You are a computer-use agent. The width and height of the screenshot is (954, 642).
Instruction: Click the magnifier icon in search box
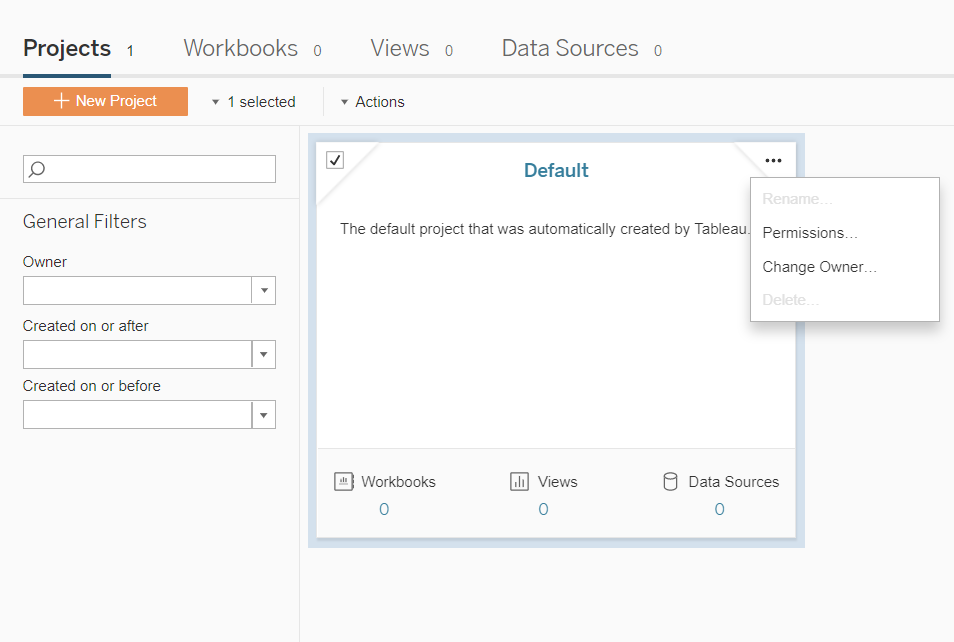tap(37, 169)
